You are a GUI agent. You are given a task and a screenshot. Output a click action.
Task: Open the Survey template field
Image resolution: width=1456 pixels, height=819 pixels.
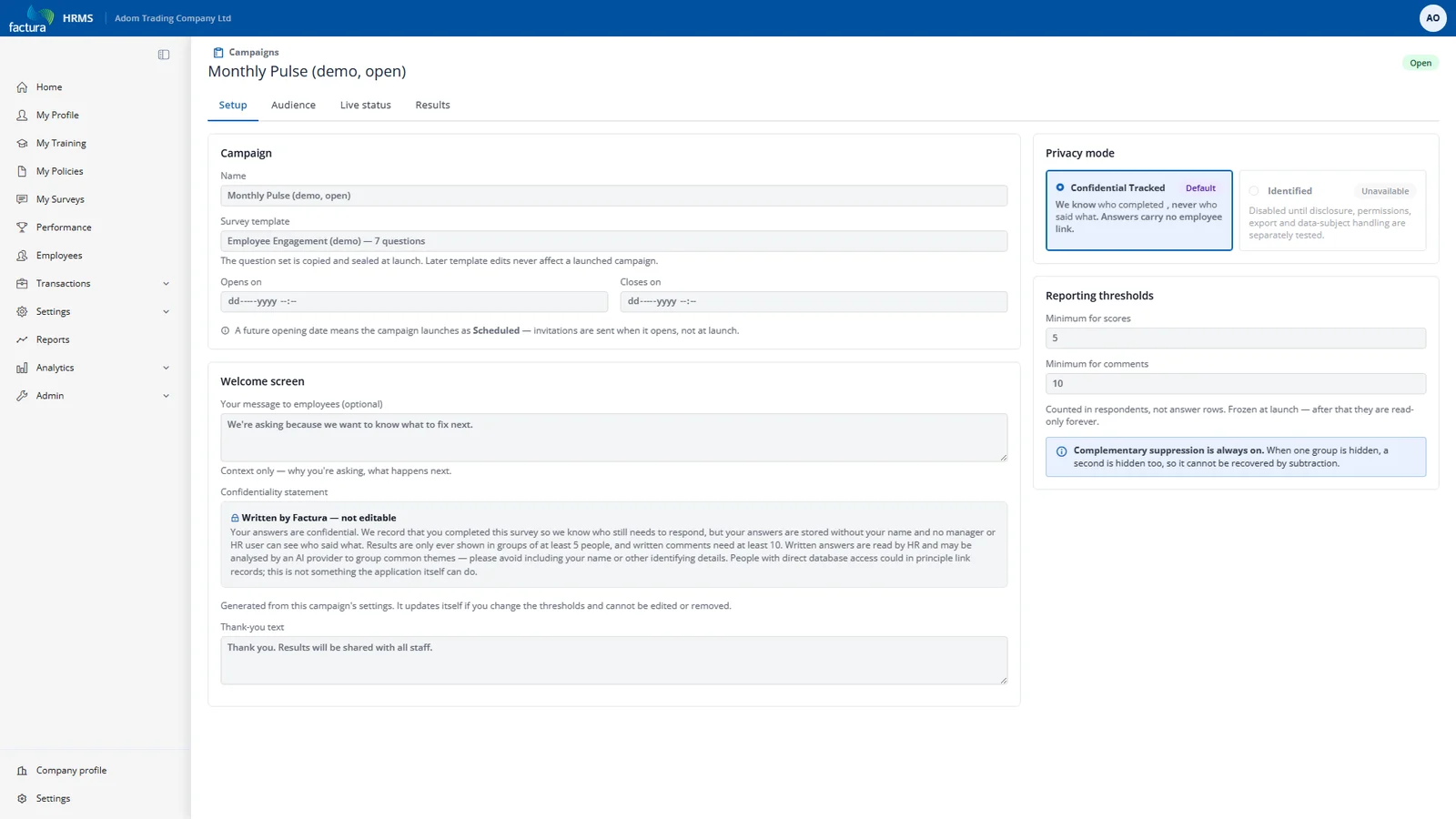(613, 241)
